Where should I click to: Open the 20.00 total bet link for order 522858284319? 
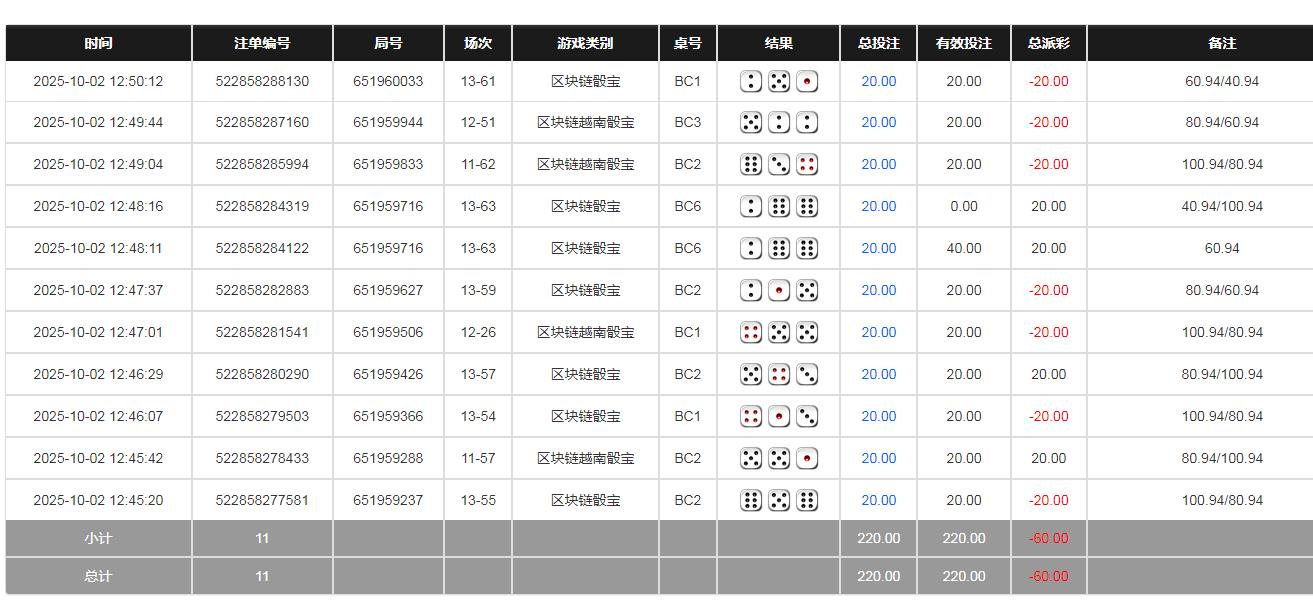pyautogui.click(x=877, y=206)
